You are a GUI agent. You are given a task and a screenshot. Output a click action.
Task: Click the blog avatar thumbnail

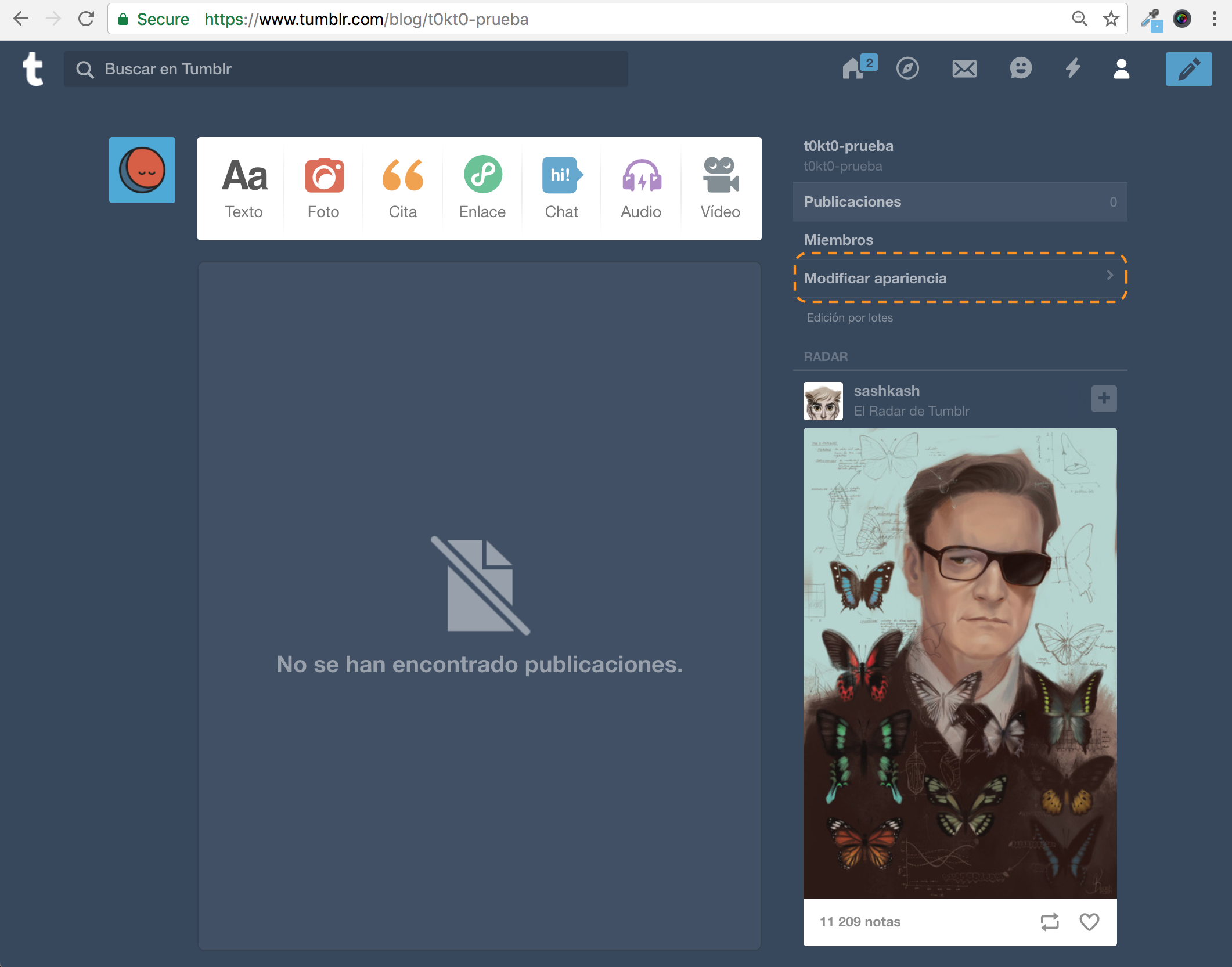click(142, 170)
